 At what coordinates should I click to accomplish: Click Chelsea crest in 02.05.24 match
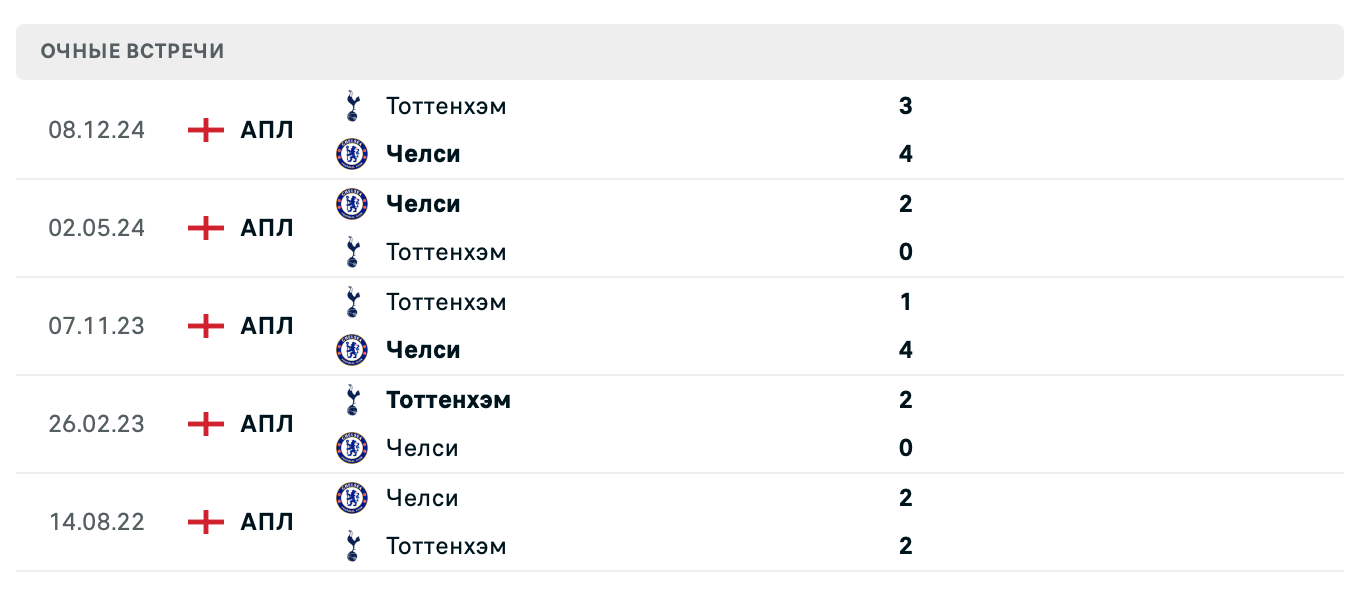(351, 204)
